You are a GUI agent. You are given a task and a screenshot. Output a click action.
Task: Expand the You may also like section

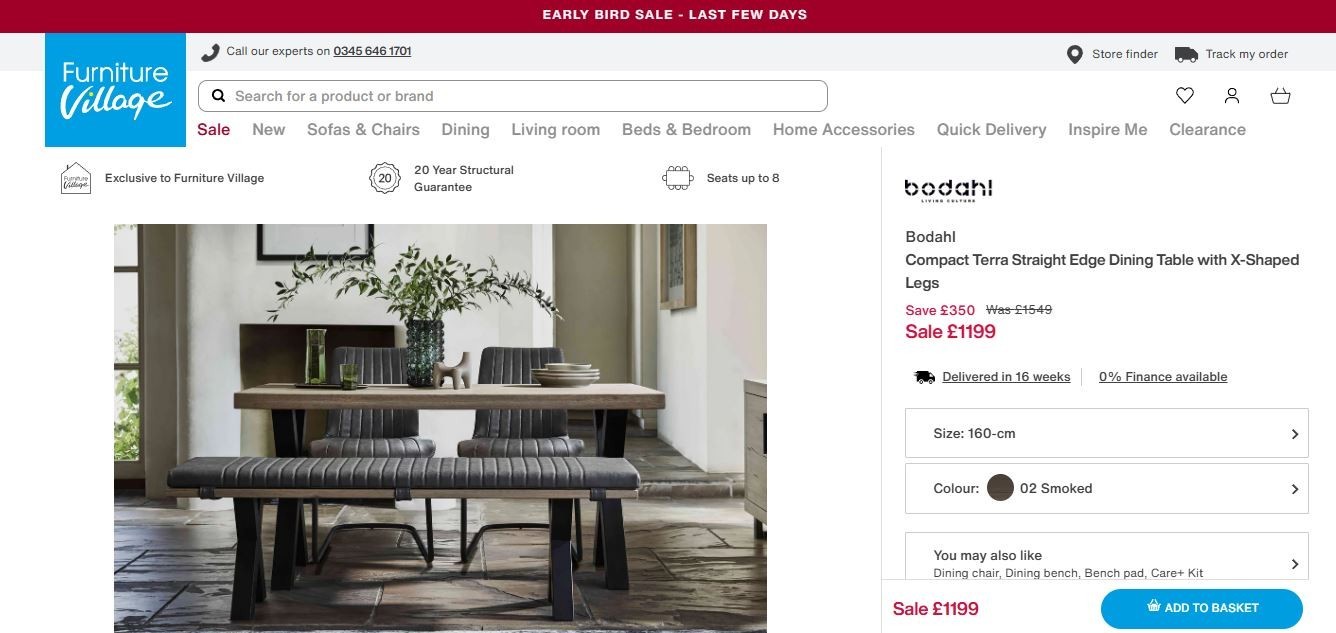pyautogui.click(x=1107, y=563)
